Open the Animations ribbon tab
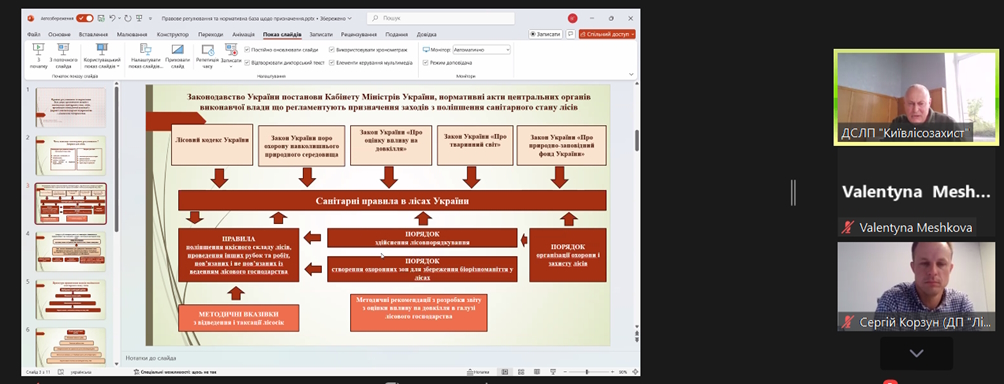The height and width of the screenshot is (384, 1004). tap(243, 35)
